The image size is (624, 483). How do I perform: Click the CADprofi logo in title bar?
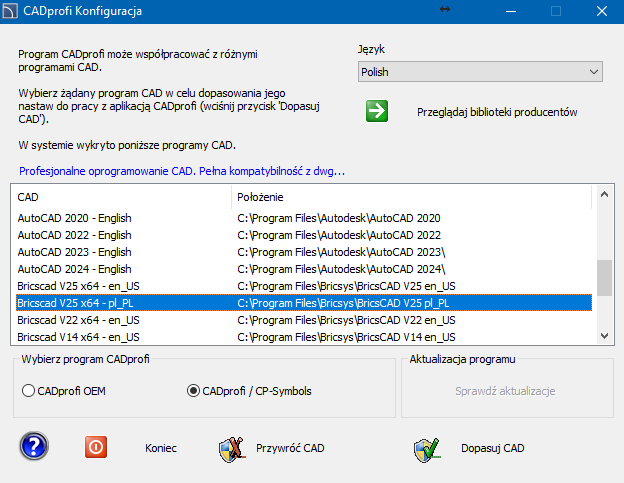point(10,11)
